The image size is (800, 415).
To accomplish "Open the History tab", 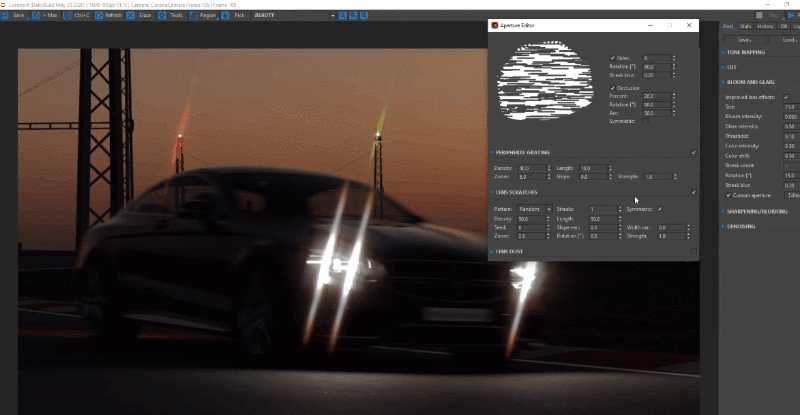I will point(765,25).
